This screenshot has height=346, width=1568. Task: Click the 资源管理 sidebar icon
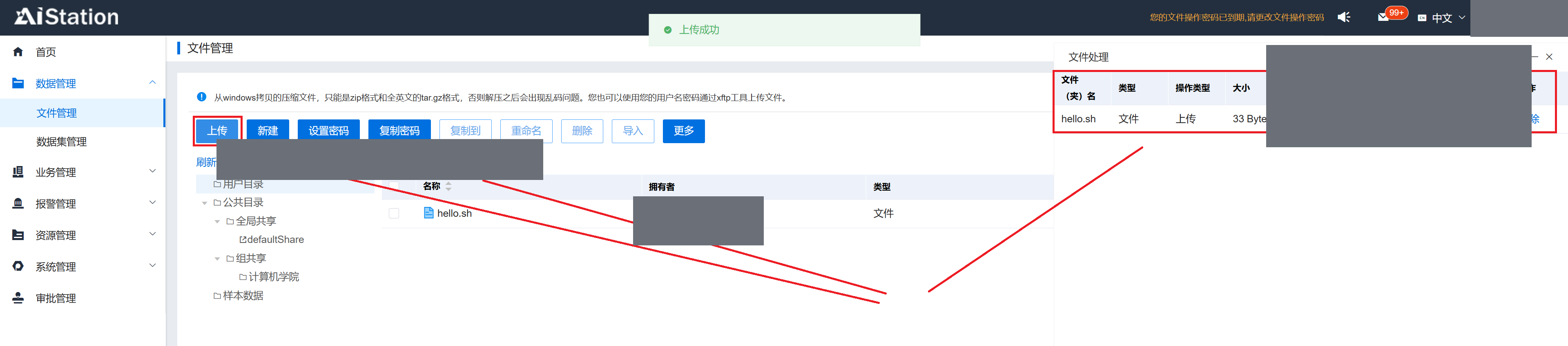(18, 235)
